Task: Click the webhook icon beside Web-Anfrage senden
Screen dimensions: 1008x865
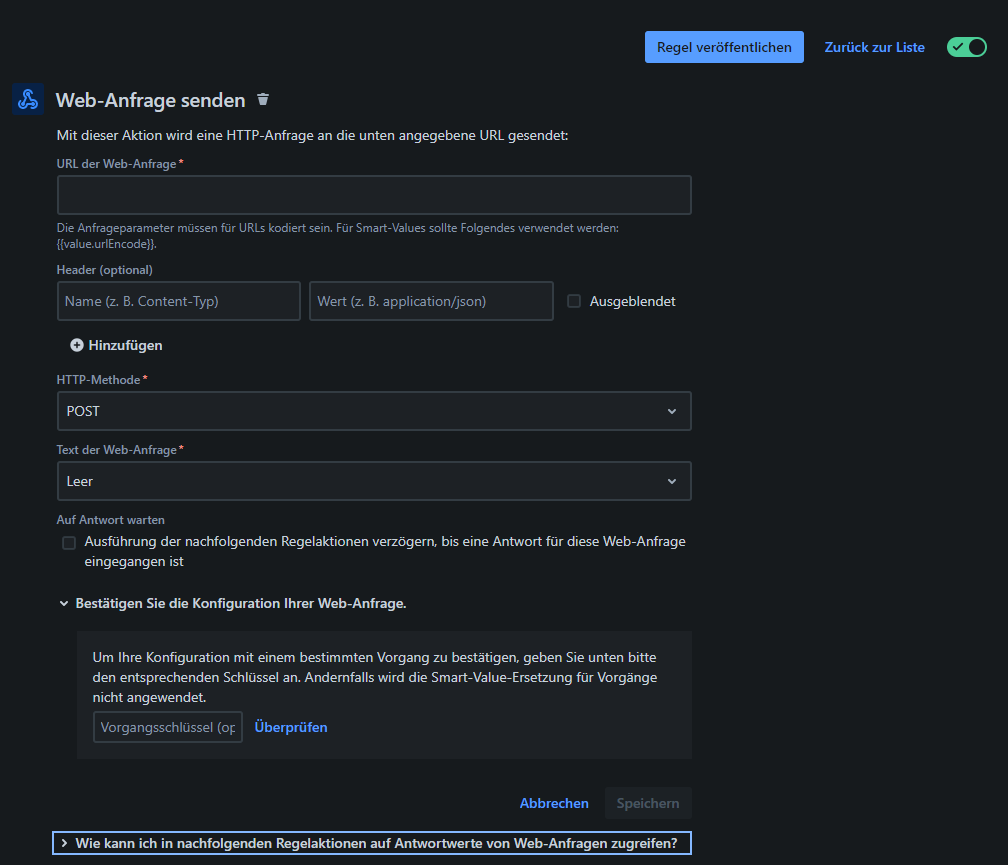Action: [x=28, y=99]
